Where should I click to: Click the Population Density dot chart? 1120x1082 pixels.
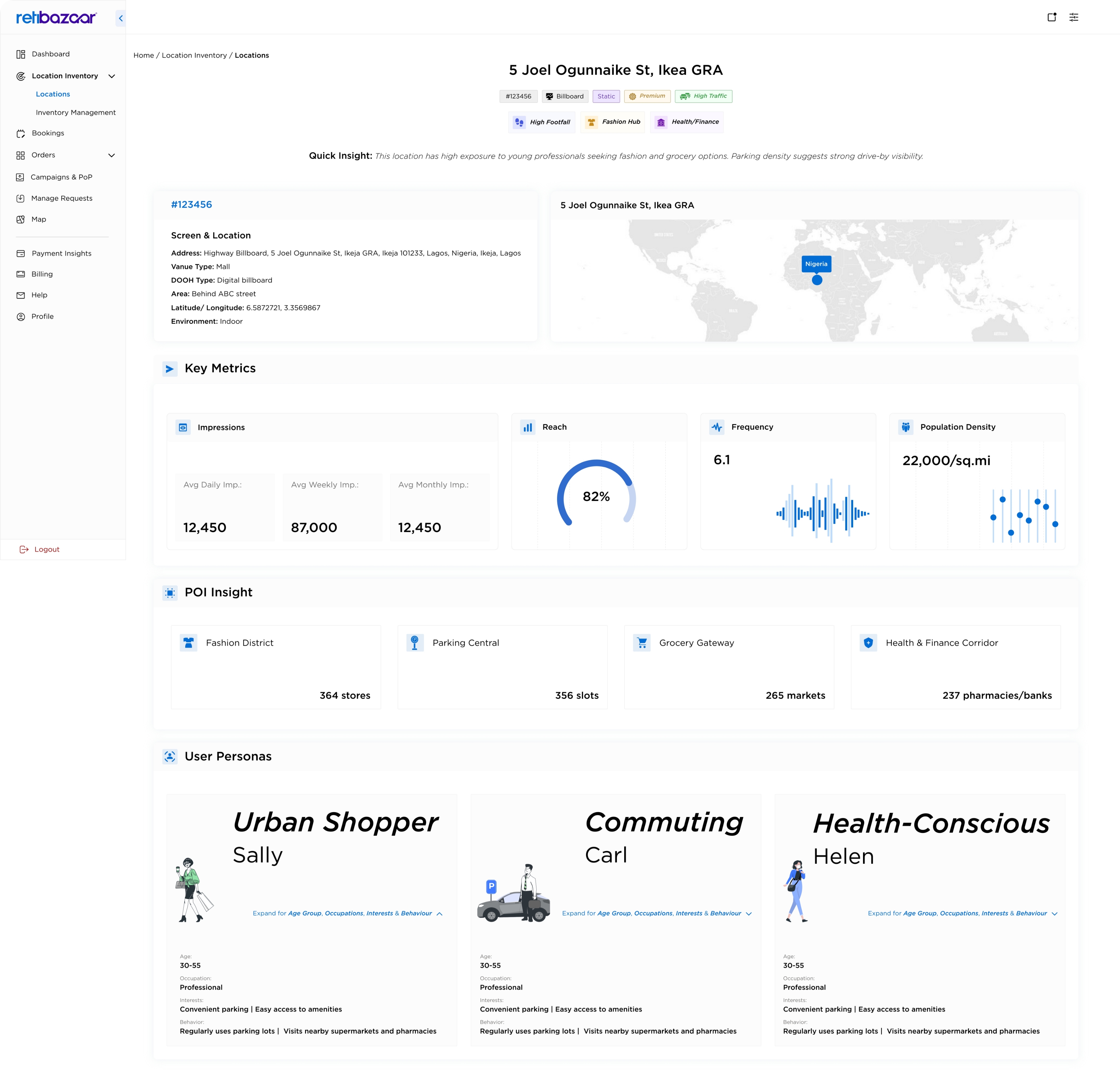1024,516
